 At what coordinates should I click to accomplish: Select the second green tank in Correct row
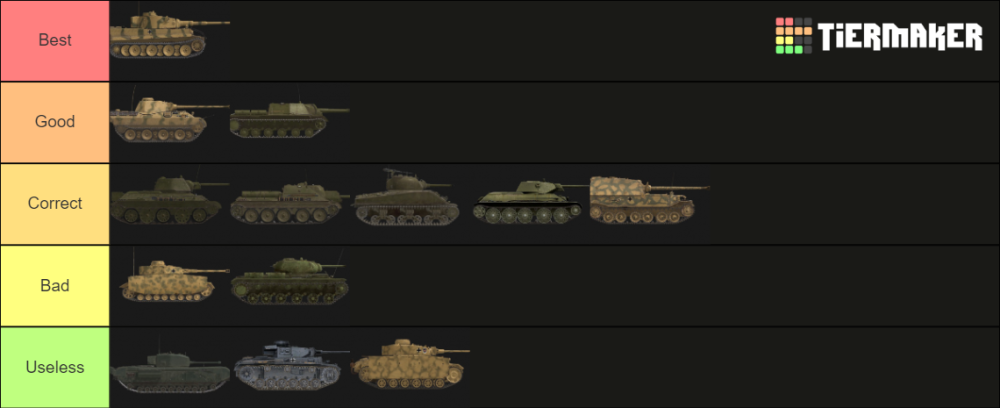290,202
